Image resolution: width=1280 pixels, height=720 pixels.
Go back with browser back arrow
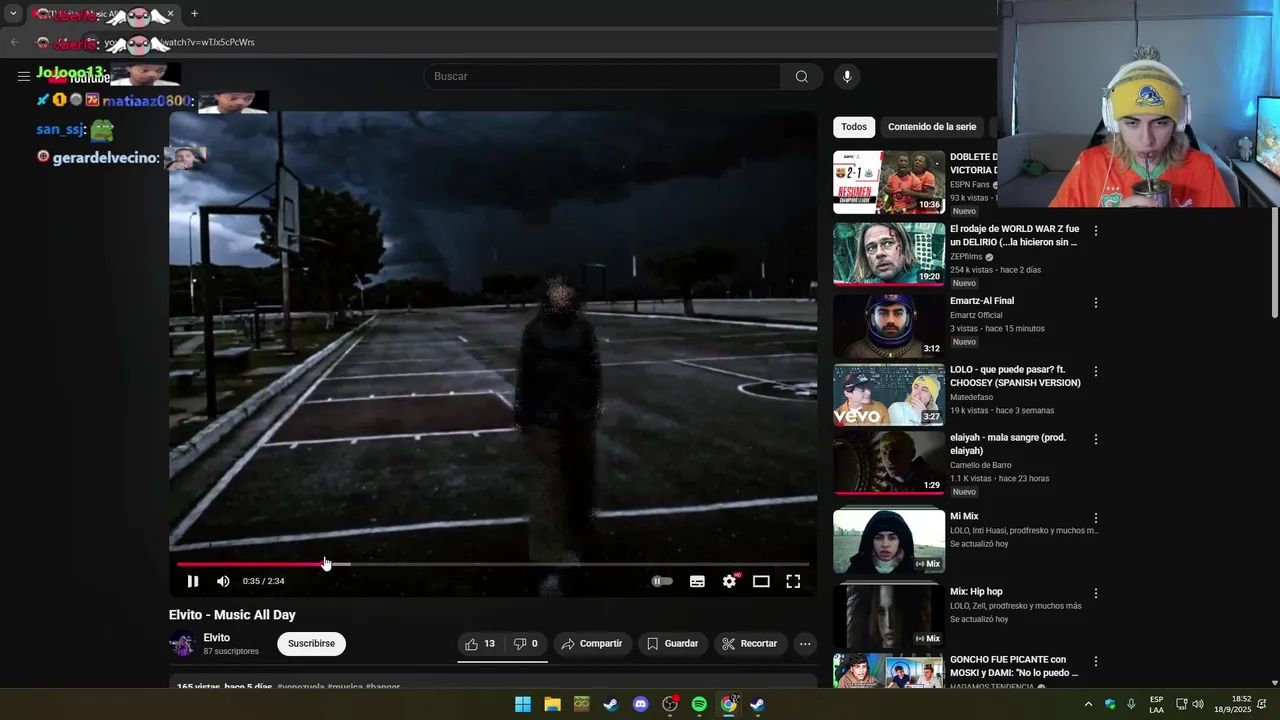pyautogui.click(x=14, y=42)
